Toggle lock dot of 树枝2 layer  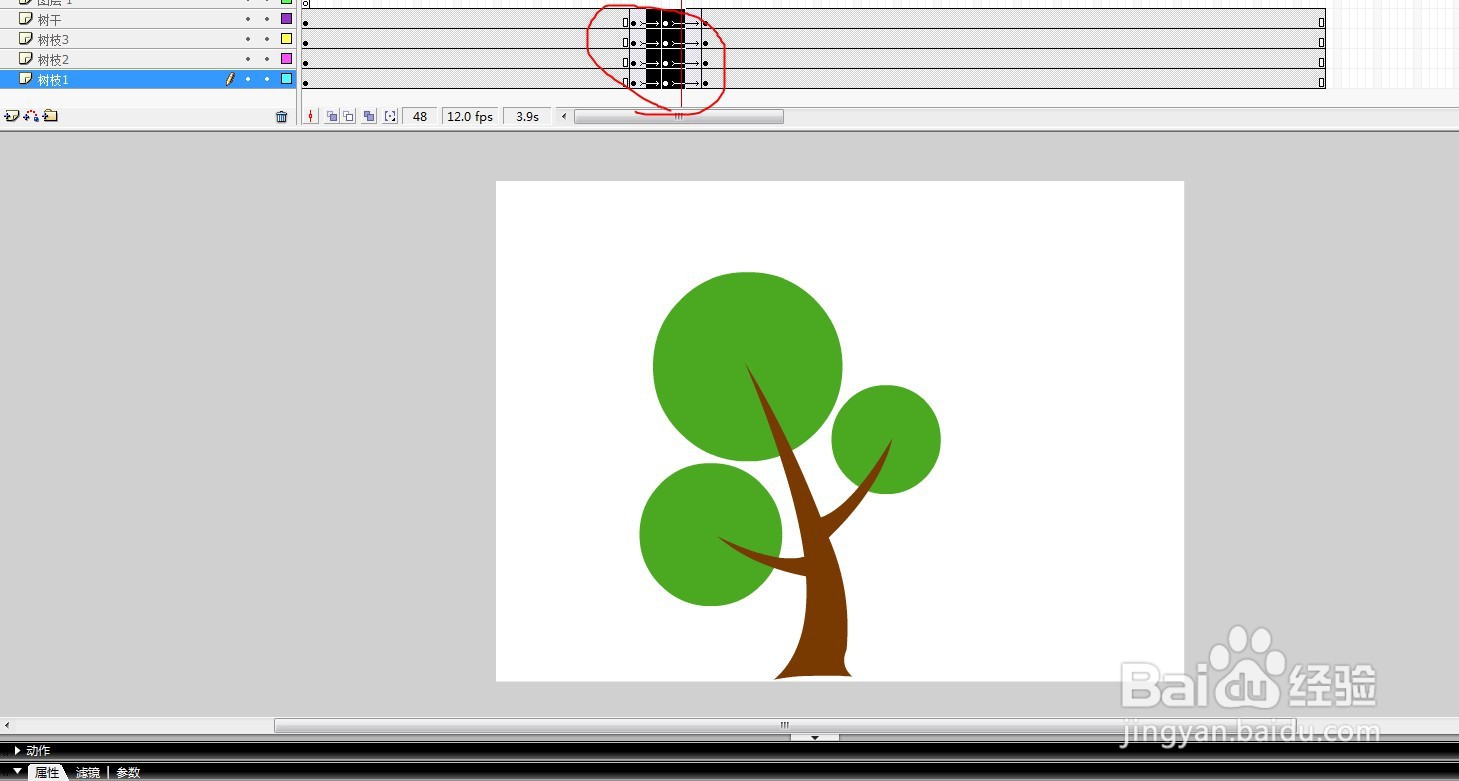tap(267, 59)
